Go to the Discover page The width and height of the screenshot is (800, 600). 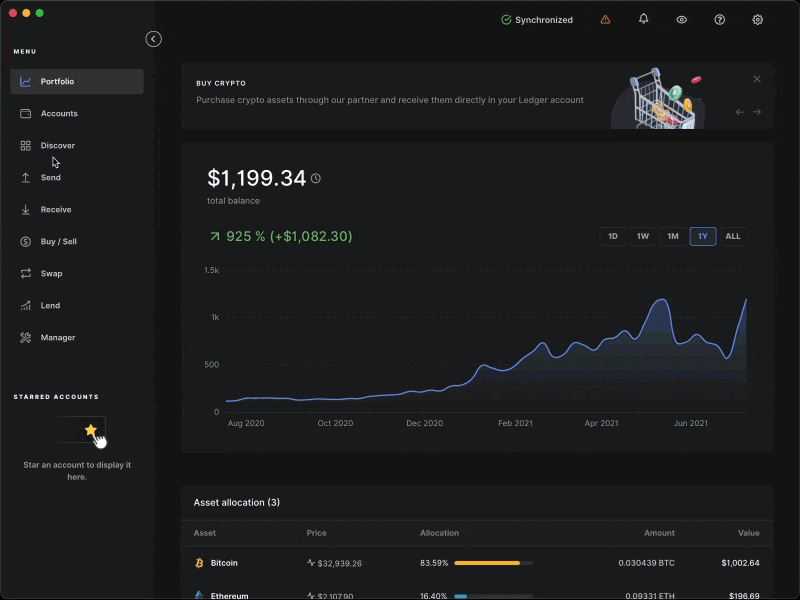coord(77,145)
